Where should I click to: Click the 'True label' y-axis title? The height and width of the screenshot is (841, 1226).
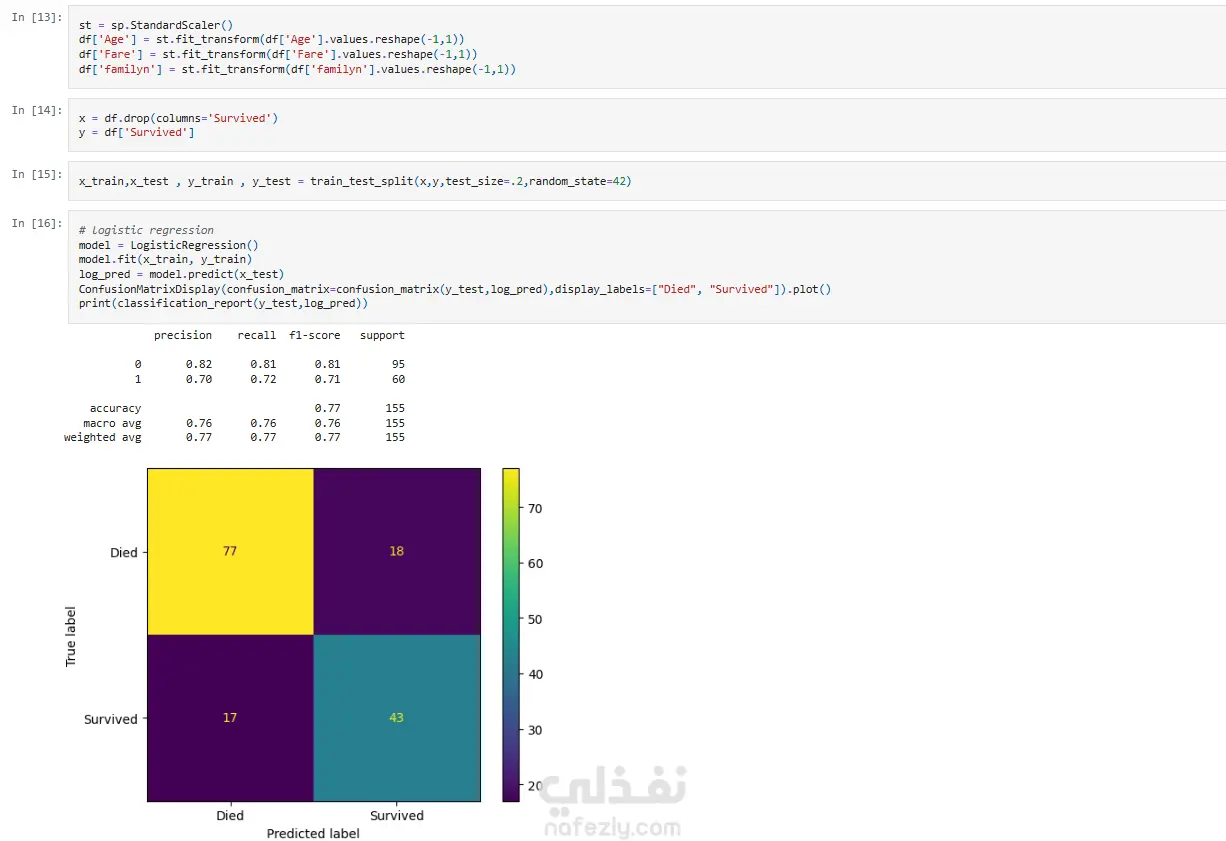click(x=71, y=635)
